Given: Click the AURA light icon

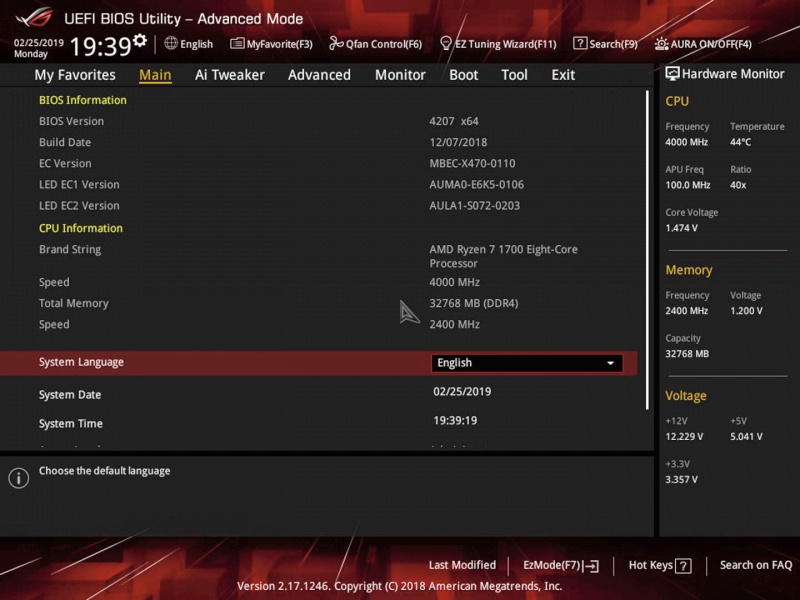Looking at the screenshot, I should pos(661,44).
